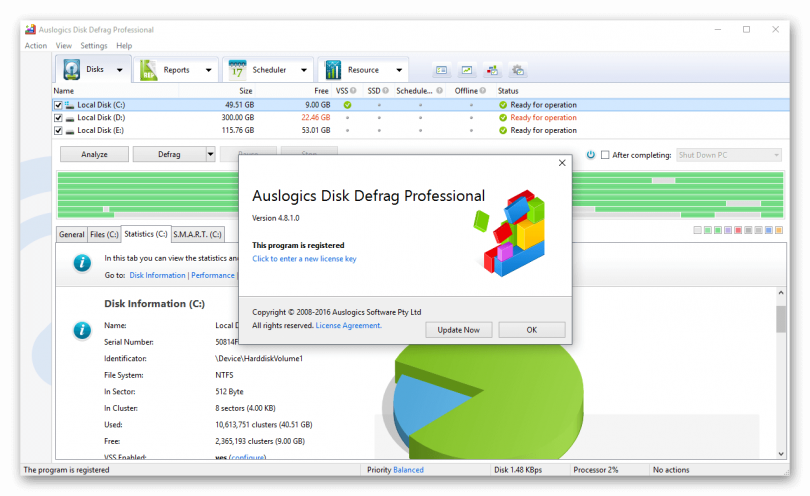Expand the Disks dropdown arrow
The image size is (810, 496).
tap(120, 70)
